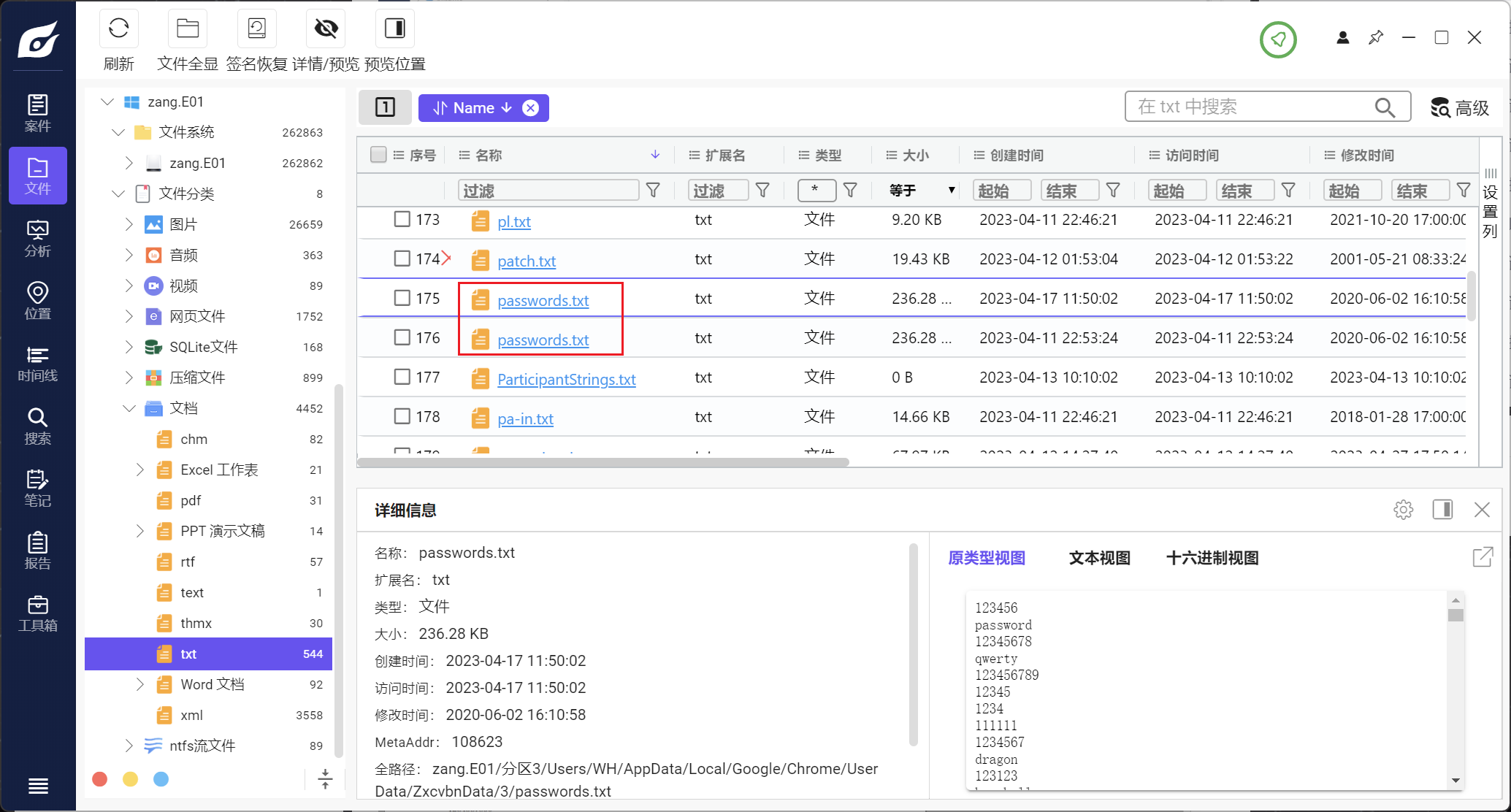Sort by 名称 column header
This screenshot has width=1511, height=812.
(489, 156)
